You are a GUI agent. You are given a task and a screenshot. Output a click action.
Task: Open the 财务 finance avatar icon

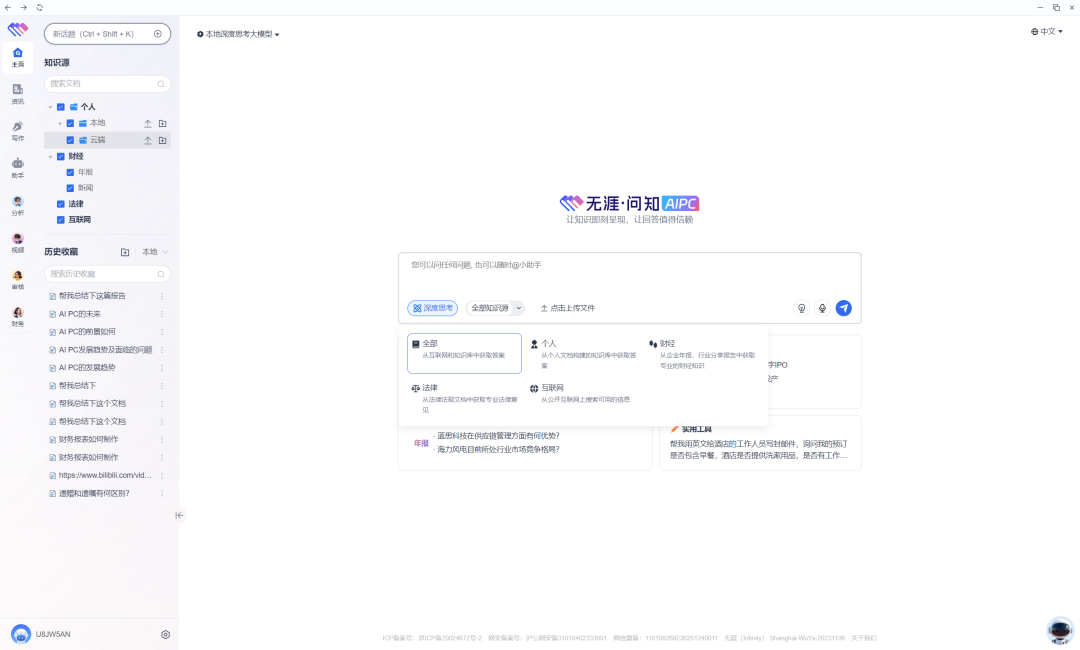[x=18, y=317]
